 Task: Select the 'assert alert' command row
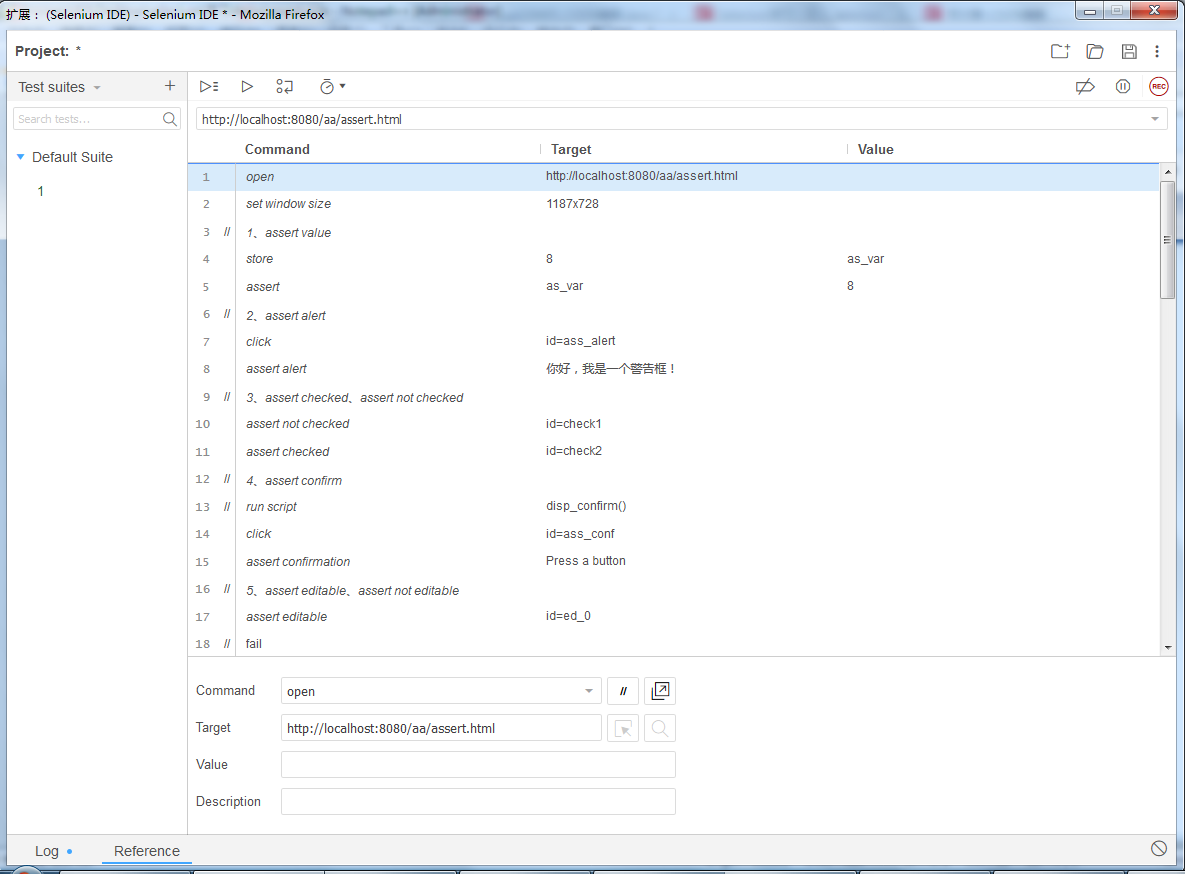tap(673, 369)
